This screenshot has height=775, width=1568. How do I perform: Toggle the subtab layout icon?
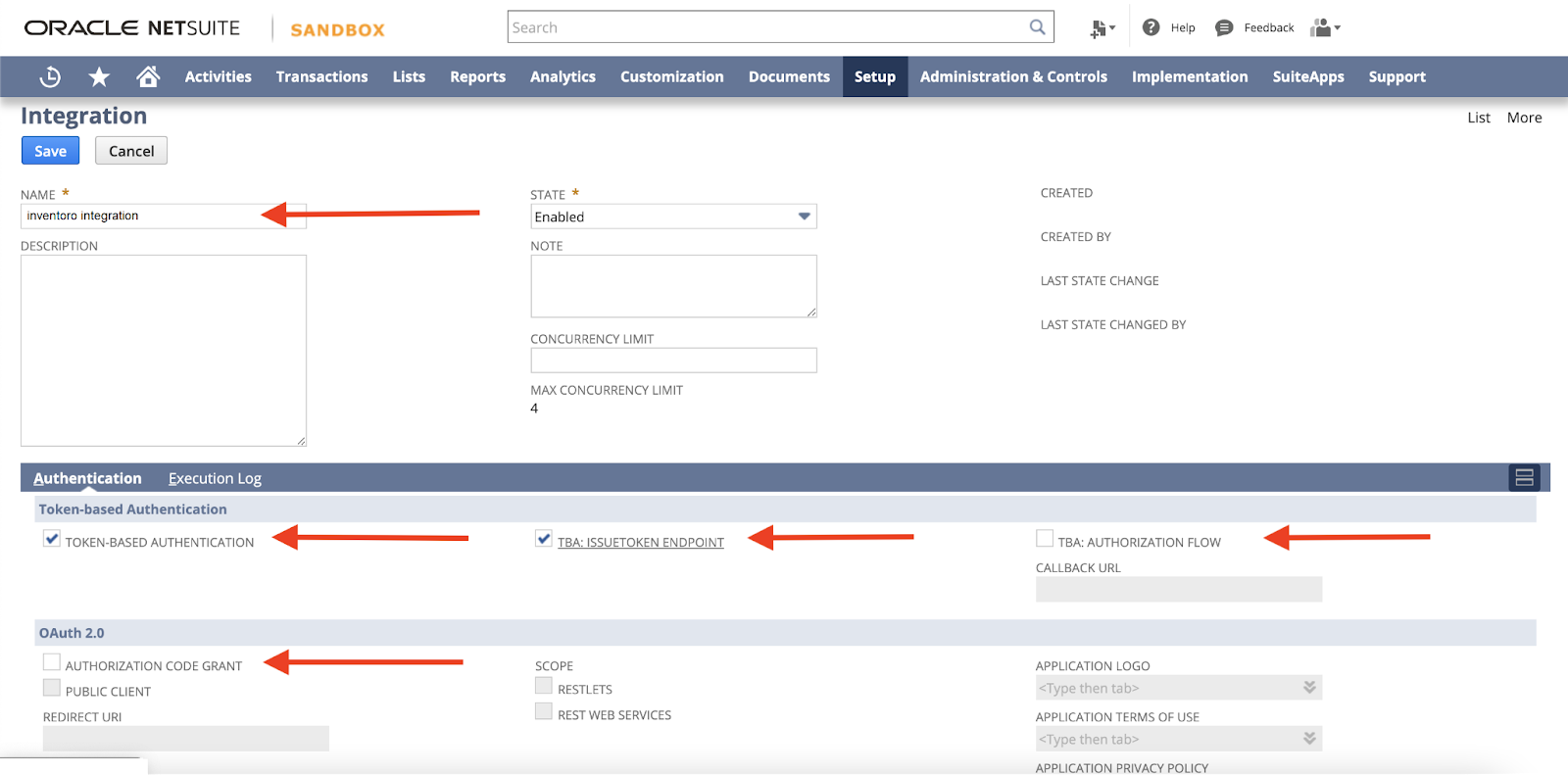point(1524,477)
